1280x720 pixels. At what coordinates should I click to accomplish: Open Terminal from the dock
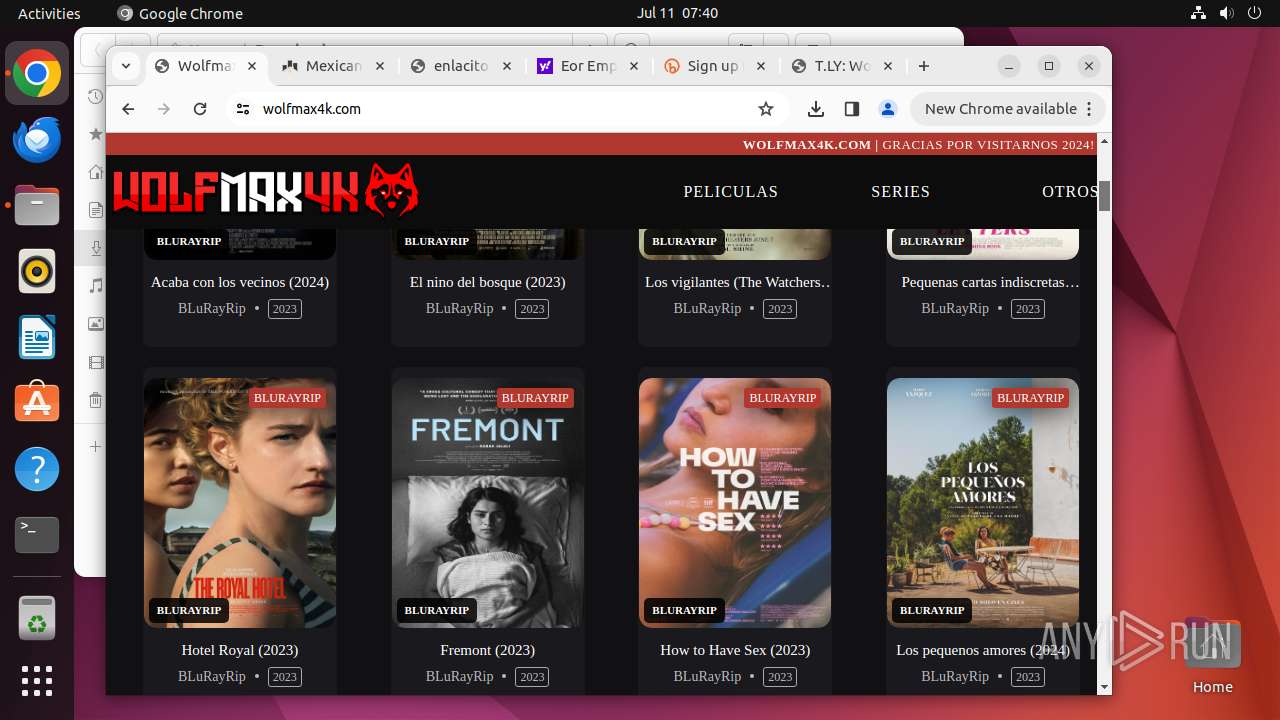(37, 535)
